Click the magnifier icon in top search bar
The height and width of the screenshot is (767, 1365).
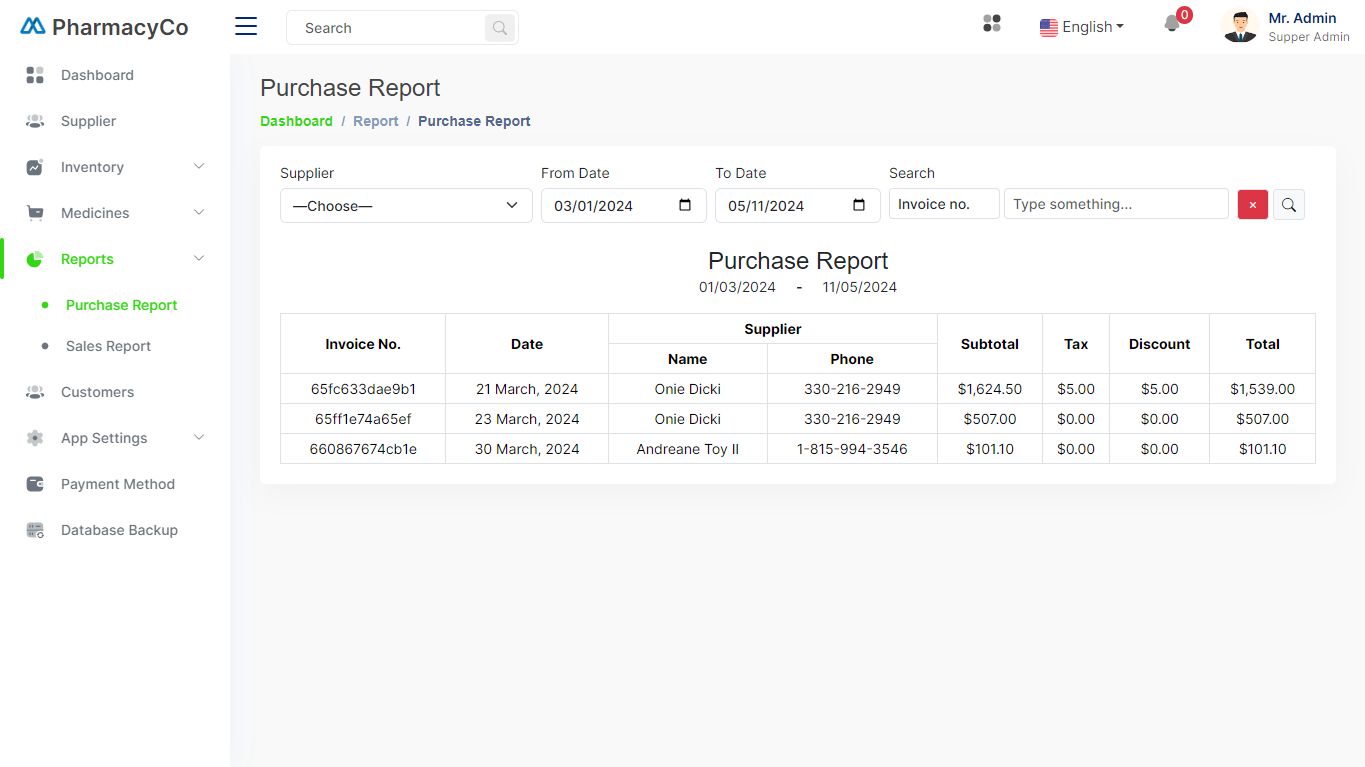[499, 28]
